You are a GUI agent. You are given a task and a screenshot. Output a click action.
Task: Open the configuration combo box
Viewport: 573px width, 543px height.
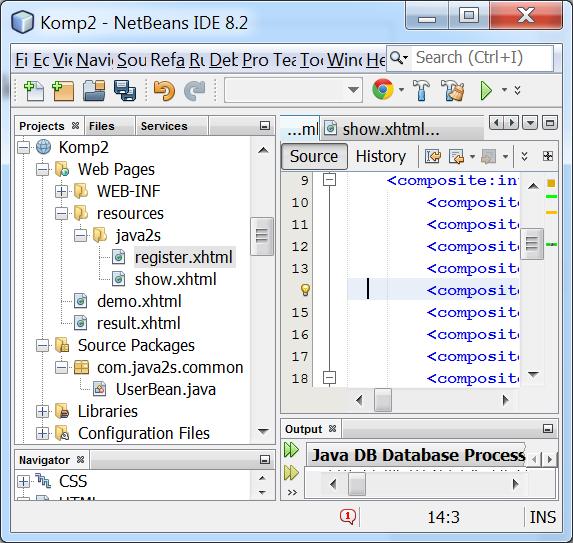[293, 90]
